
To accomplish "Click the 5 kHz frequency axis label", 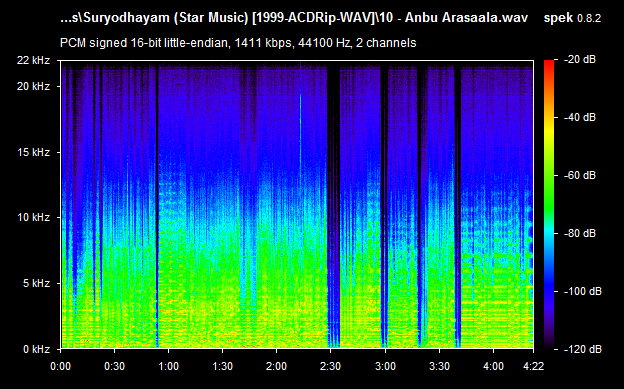I will [x=37, y=283].
